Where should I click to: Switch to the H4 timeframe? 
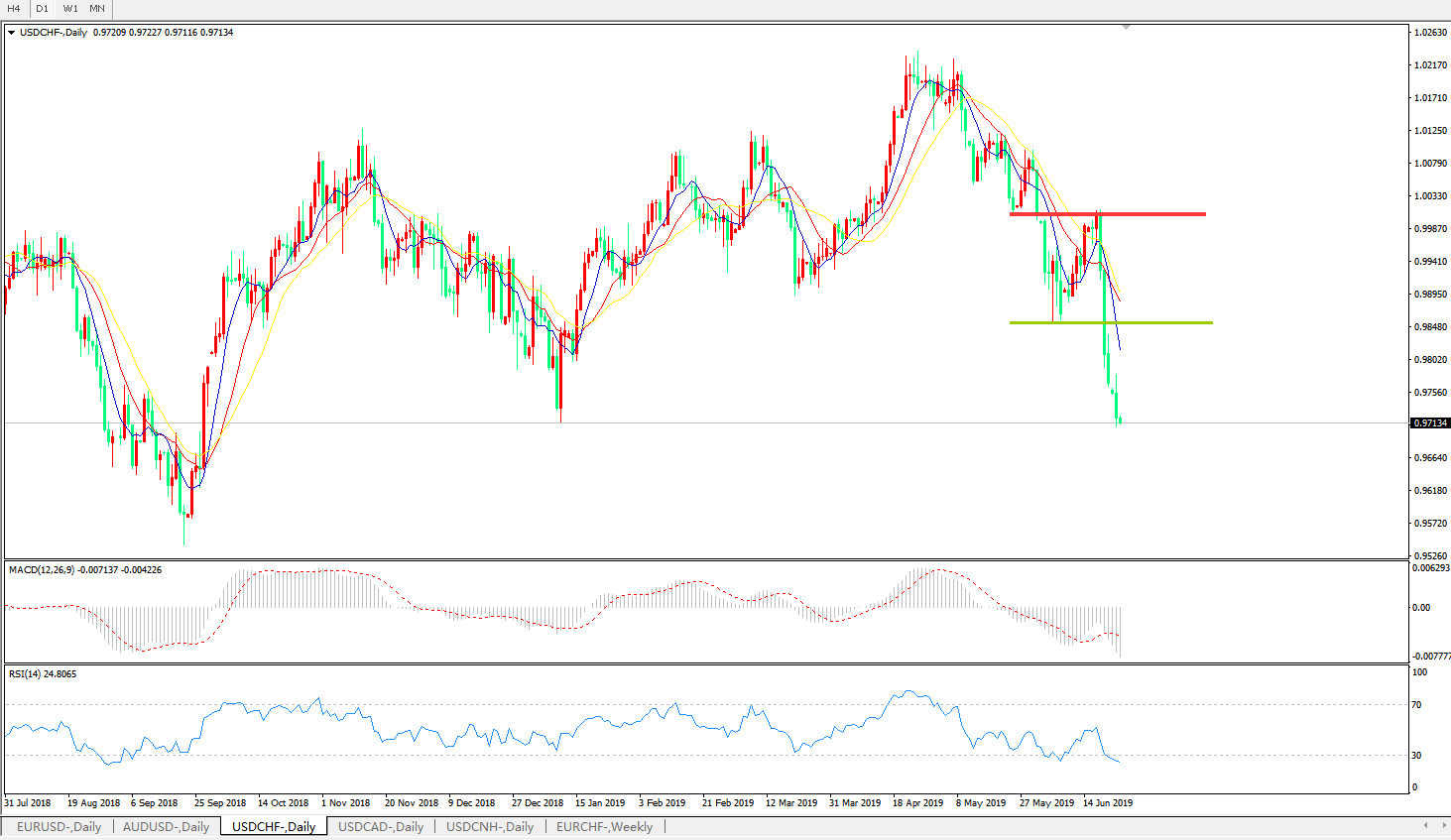point(14,9)
